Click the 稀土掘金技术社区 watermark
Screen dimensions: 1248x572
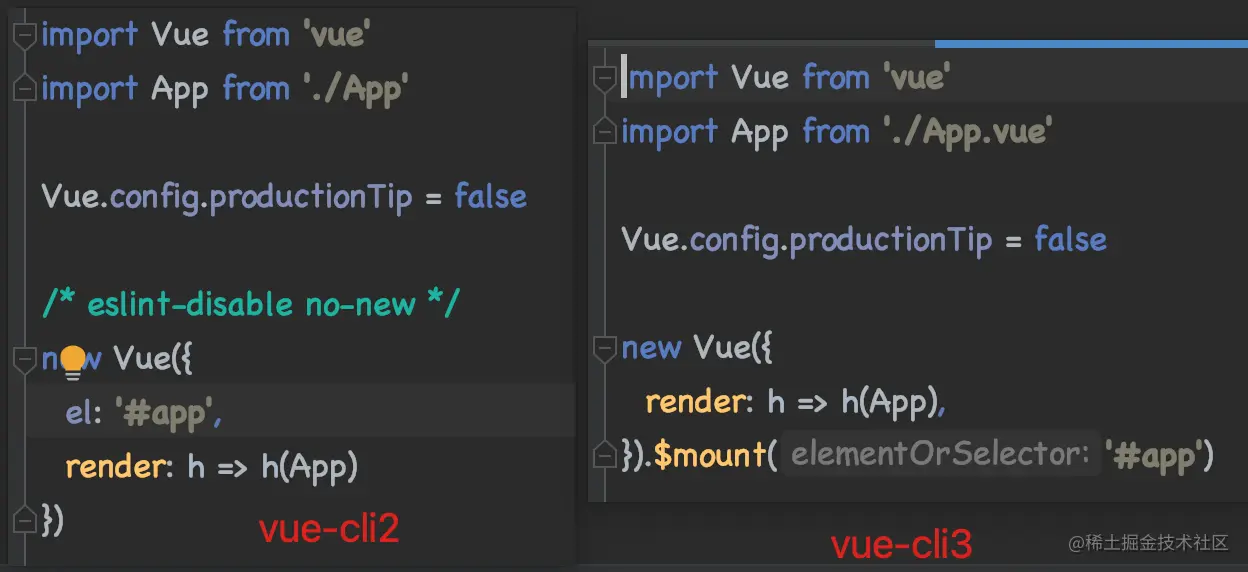[x=1147, y=543]
